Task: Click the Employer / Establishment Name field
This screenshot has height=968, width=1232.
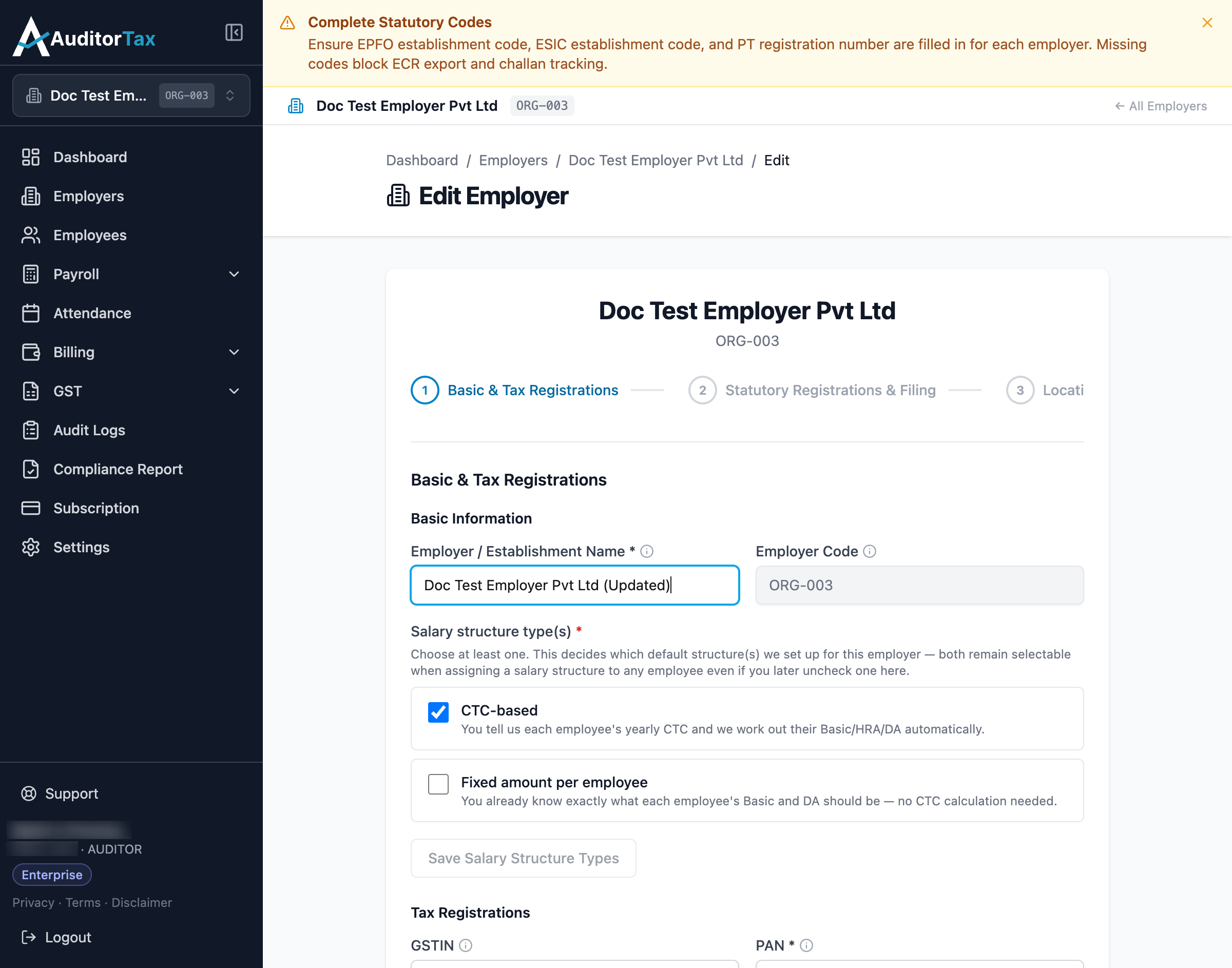Action: pyautogui.click(x=574, y=586)
